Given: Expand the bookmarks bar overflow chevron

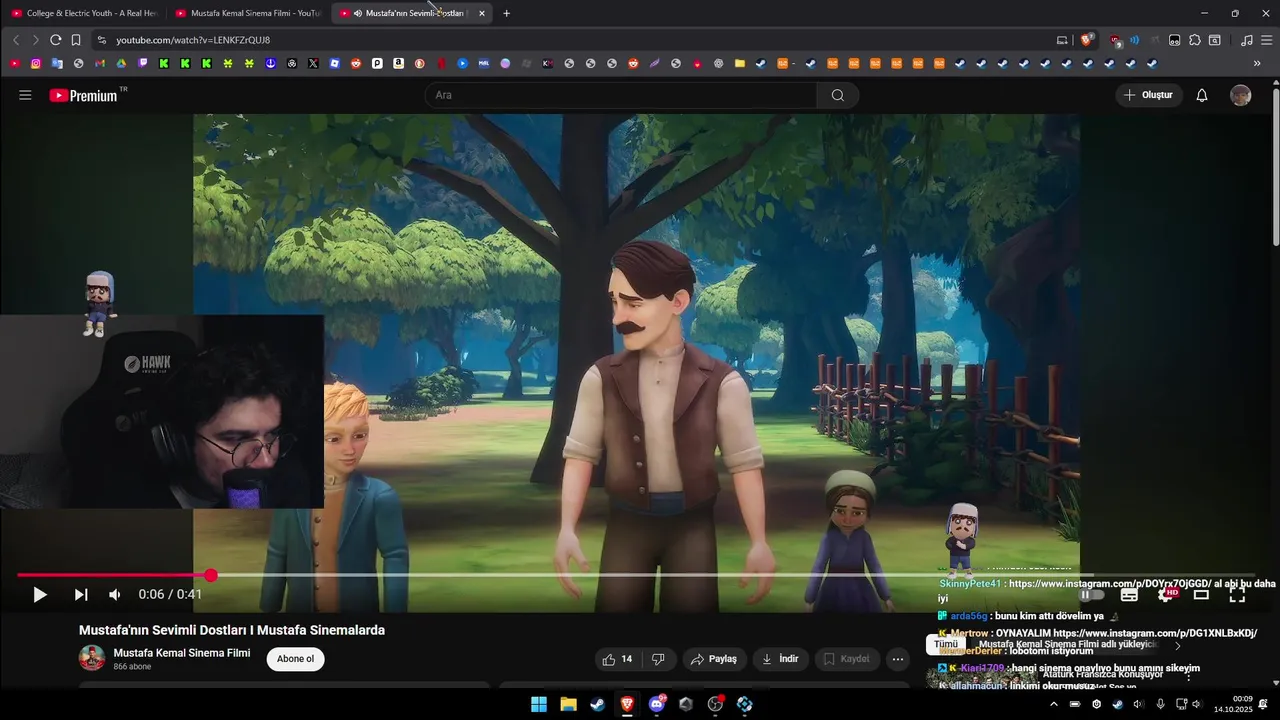Looking at the screenshot, I should tap(1257, 63).
